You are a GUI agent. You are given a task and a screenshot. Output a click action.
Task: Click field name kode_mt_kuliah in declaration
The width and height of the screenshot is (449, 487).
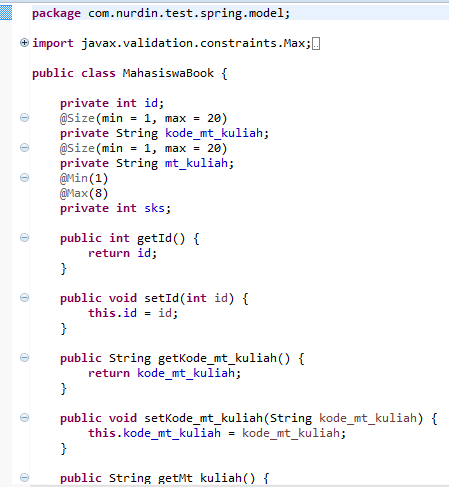coord(214,133)
